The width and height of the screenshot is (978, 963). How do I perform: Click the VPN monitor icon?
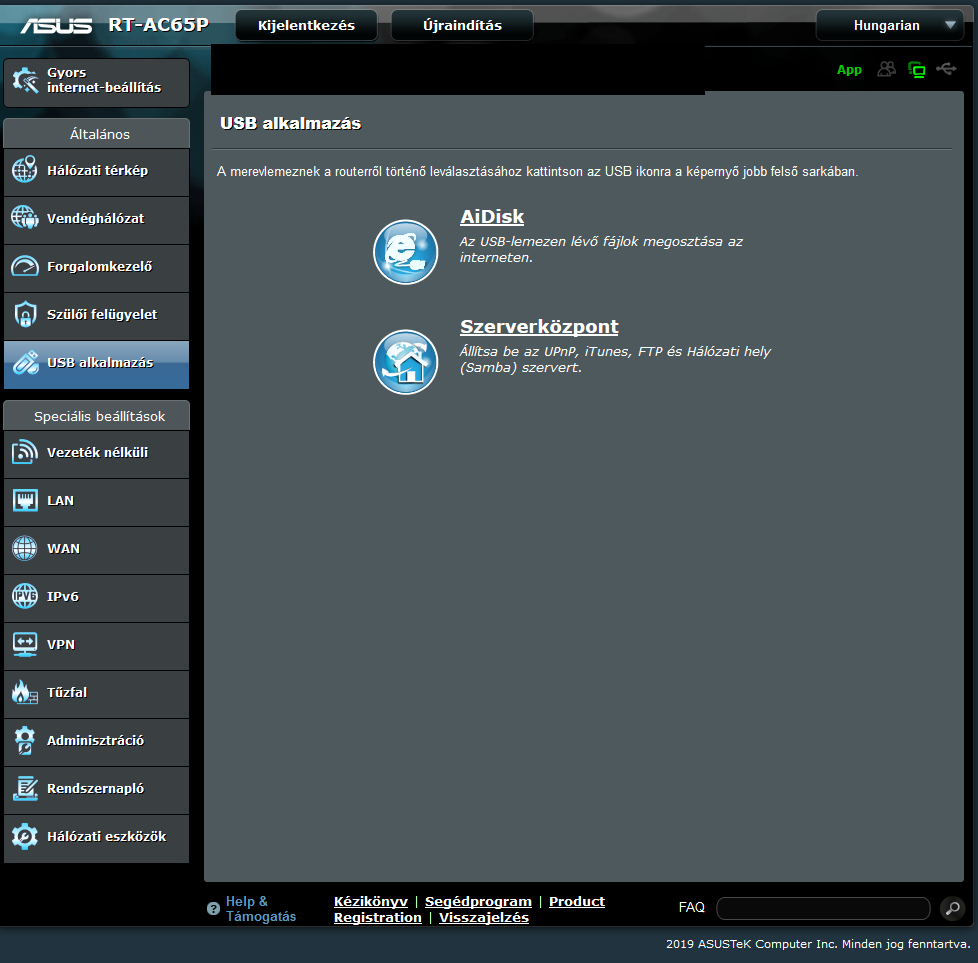click(25, 644)
